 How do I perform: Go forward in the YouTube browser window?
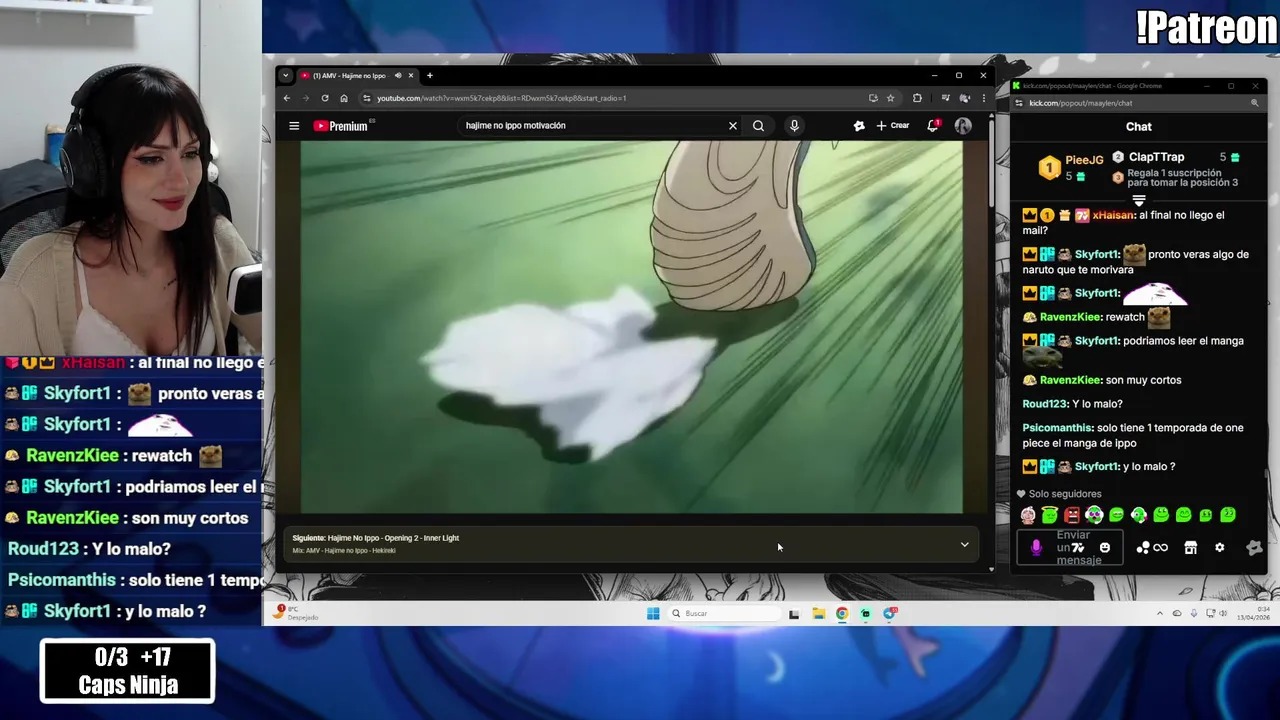point(306,98)
